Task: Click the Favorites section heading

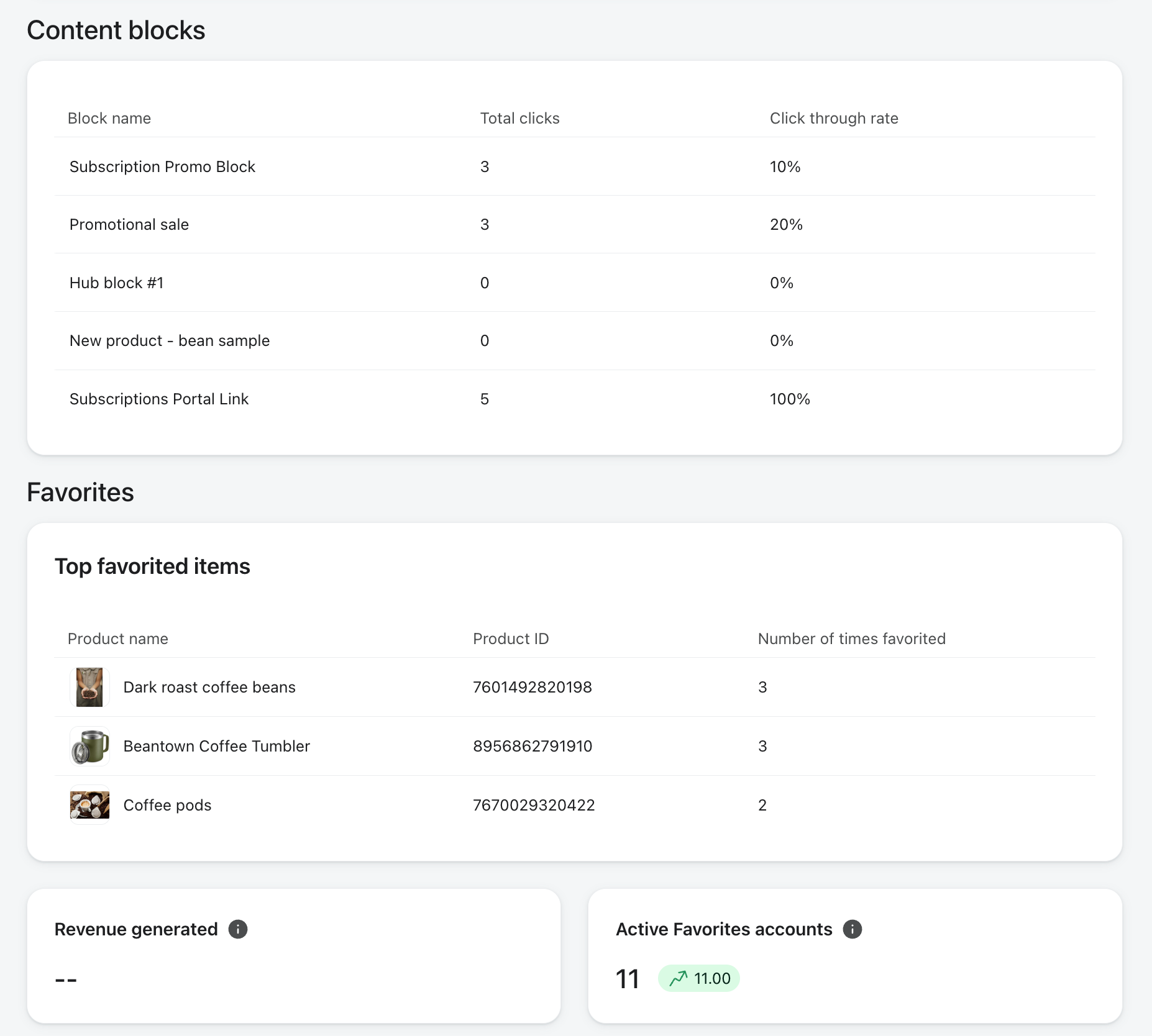Action: (81, 493)
